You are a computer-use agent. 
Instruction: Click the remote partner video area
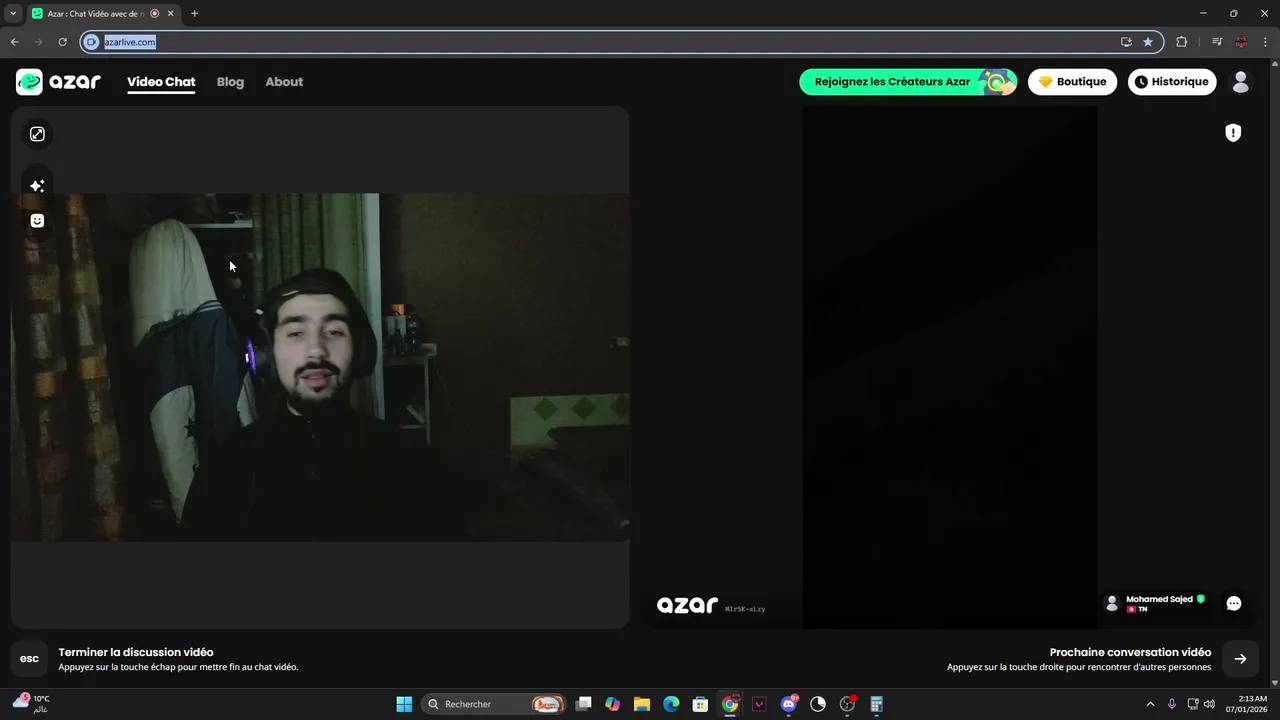(949, 367)
